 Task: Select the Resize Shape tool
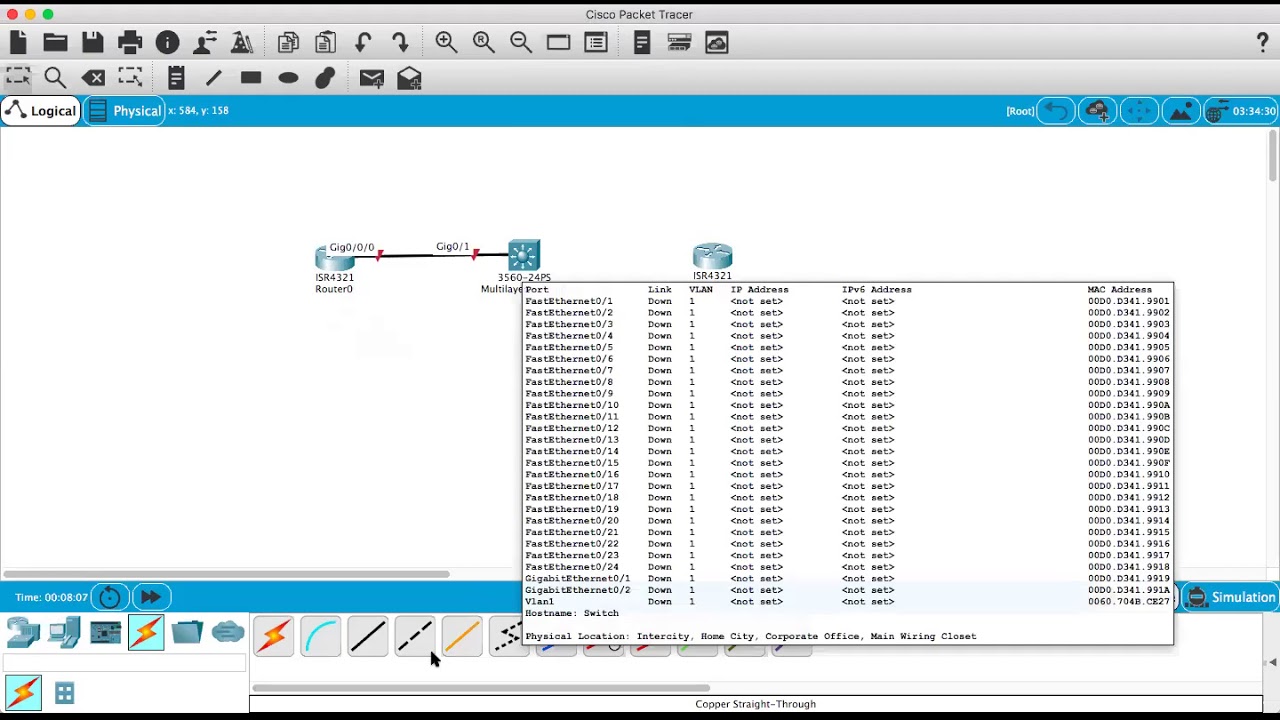click(130, 78)
